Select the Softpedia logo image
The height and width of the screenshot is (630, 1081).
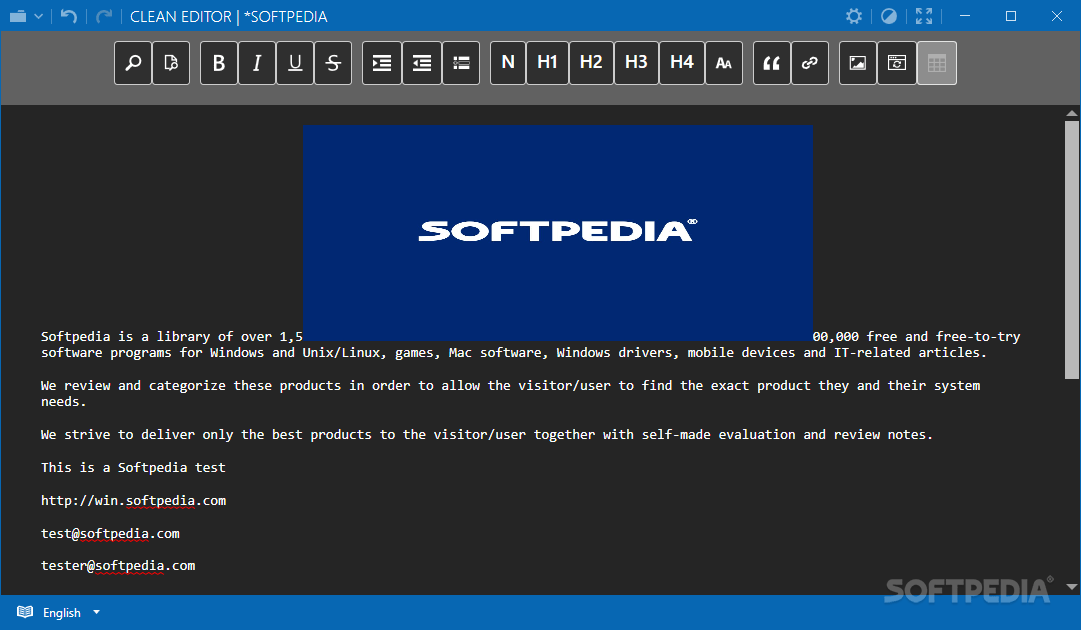[558, 233]
